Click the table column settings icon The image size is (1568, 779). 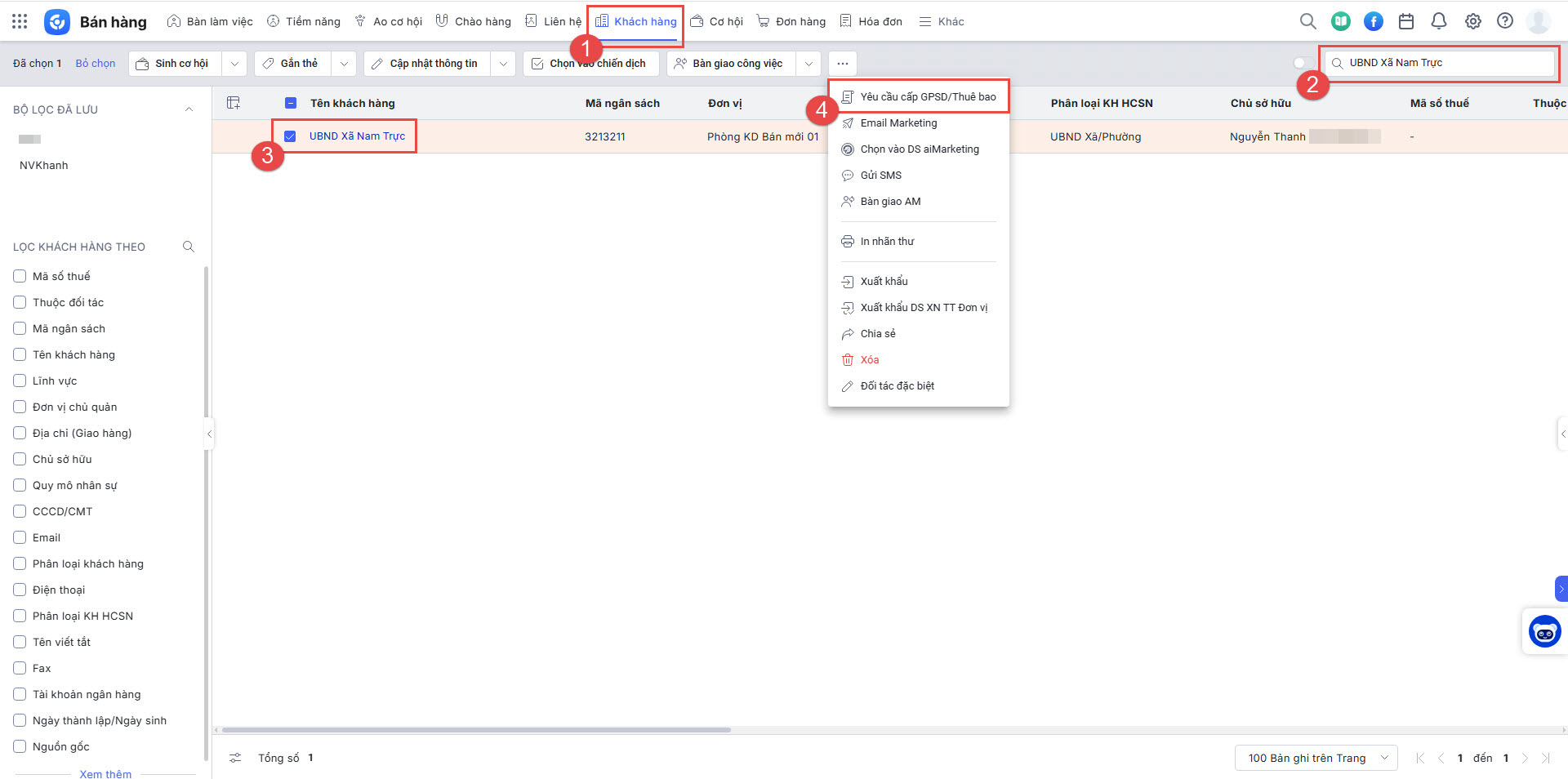pyautogui.click(x=234, y=103)
